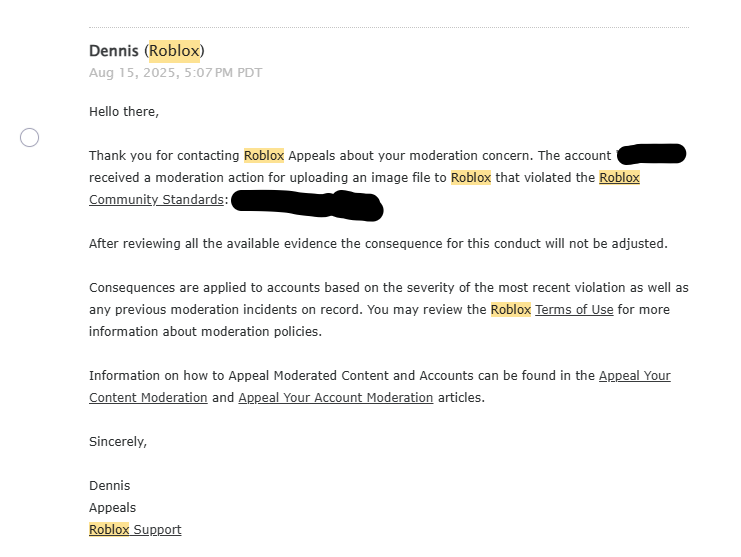The width and height of the screenshot is (741, 557).
Task: Click highlighted Roblox in the sender header
Action: point(174,51)
